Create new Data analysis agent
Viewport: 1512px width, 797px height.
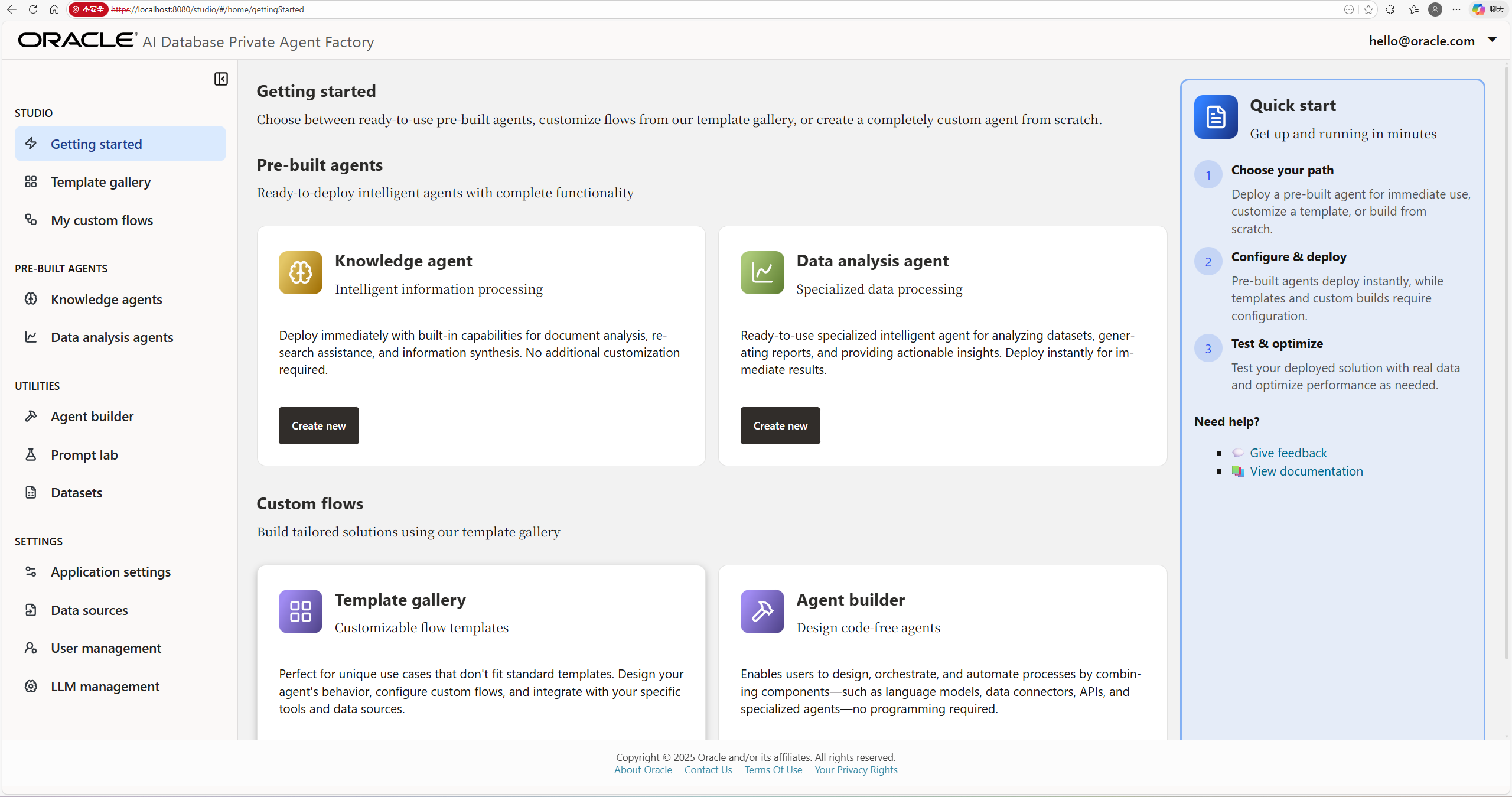[x=780, y=425]
